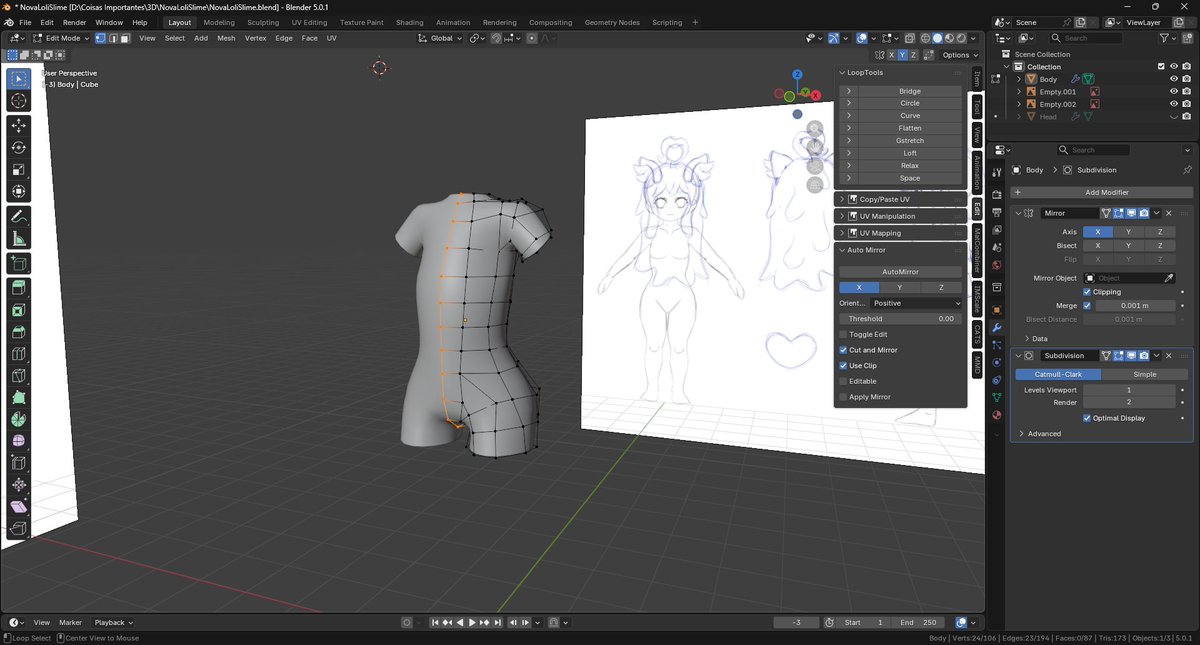Select the Extrude Region tool

tap(18, 288)
